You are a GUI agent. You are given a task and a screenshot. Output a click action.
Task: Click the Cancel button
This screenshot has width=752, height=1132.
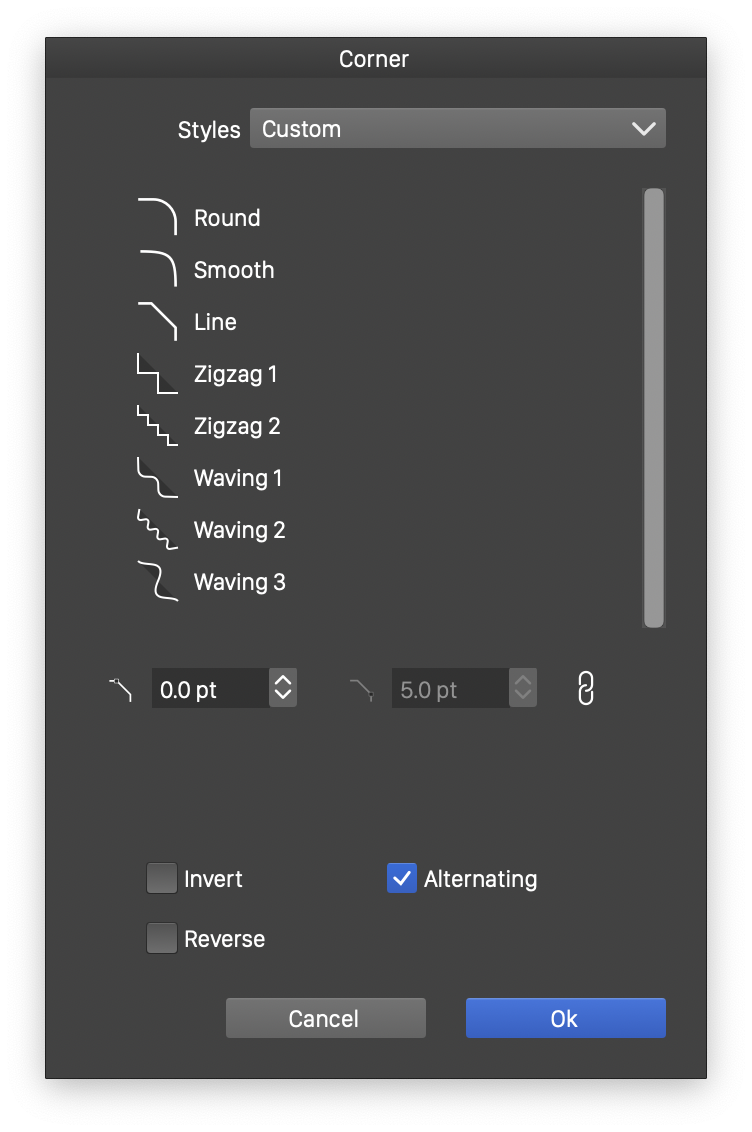[325, 1018]
